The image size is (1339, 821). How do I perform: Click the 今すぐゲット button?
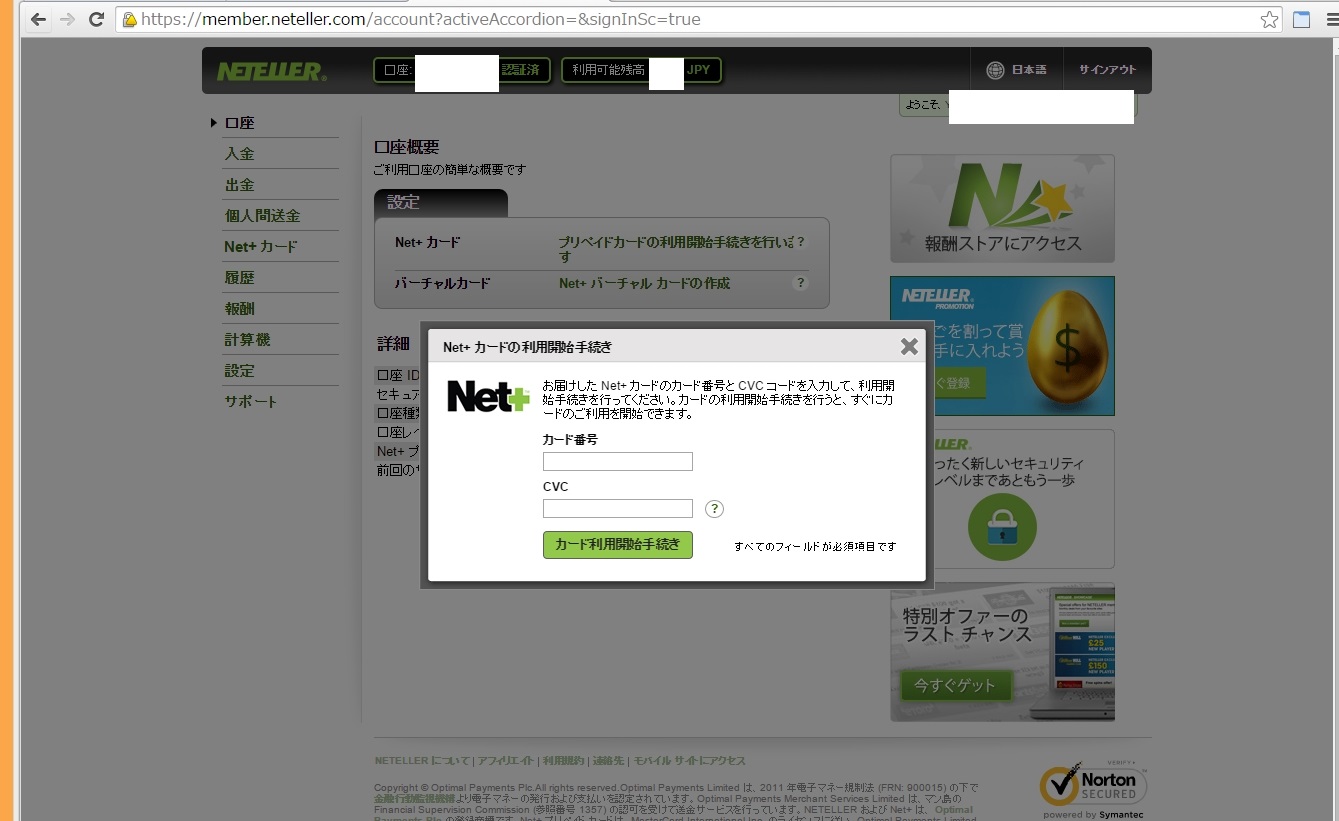pyautogui.click(x=956, y=685)
